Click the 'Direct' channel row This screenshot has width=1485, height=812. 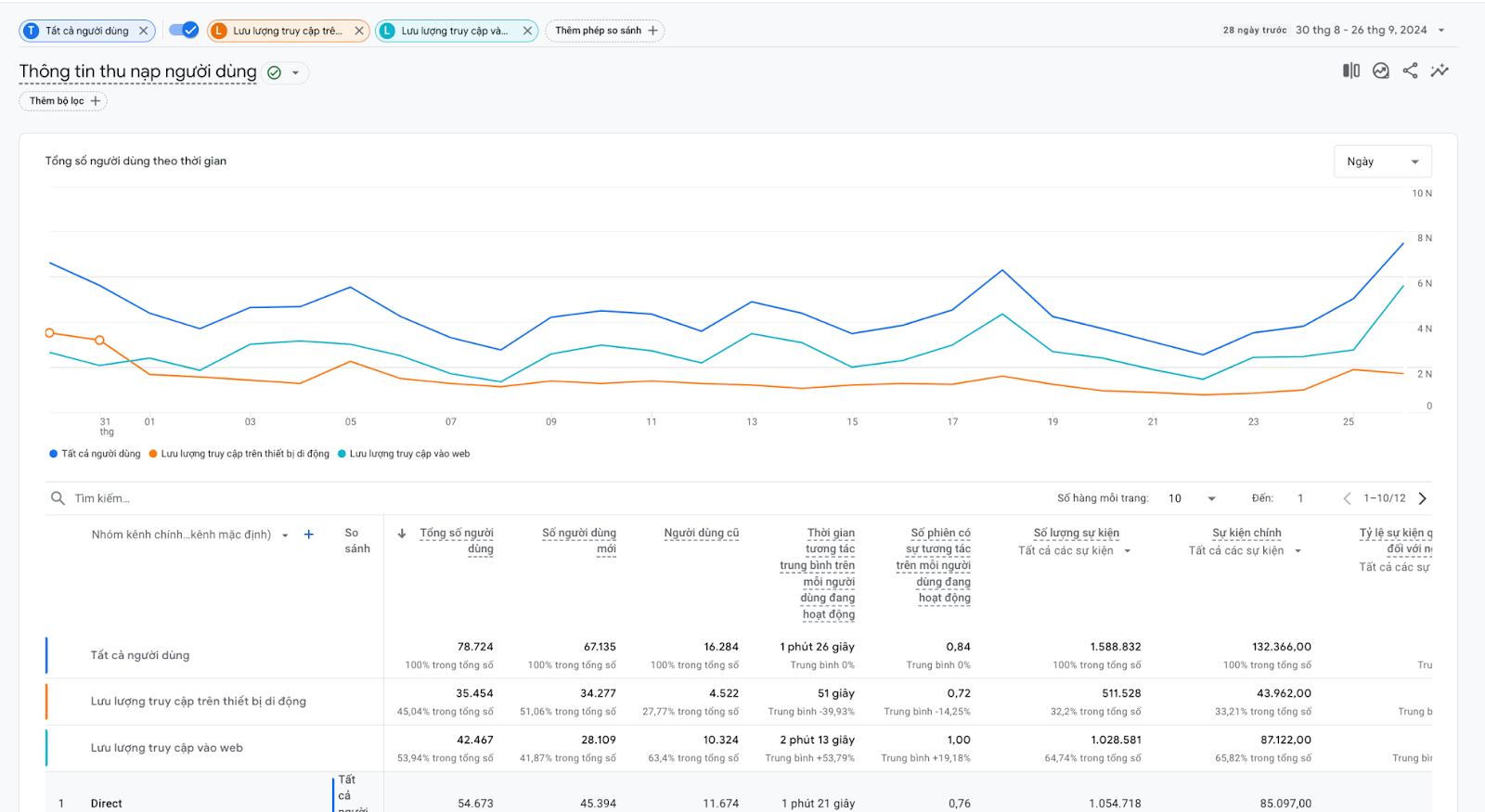coord(107,804)
